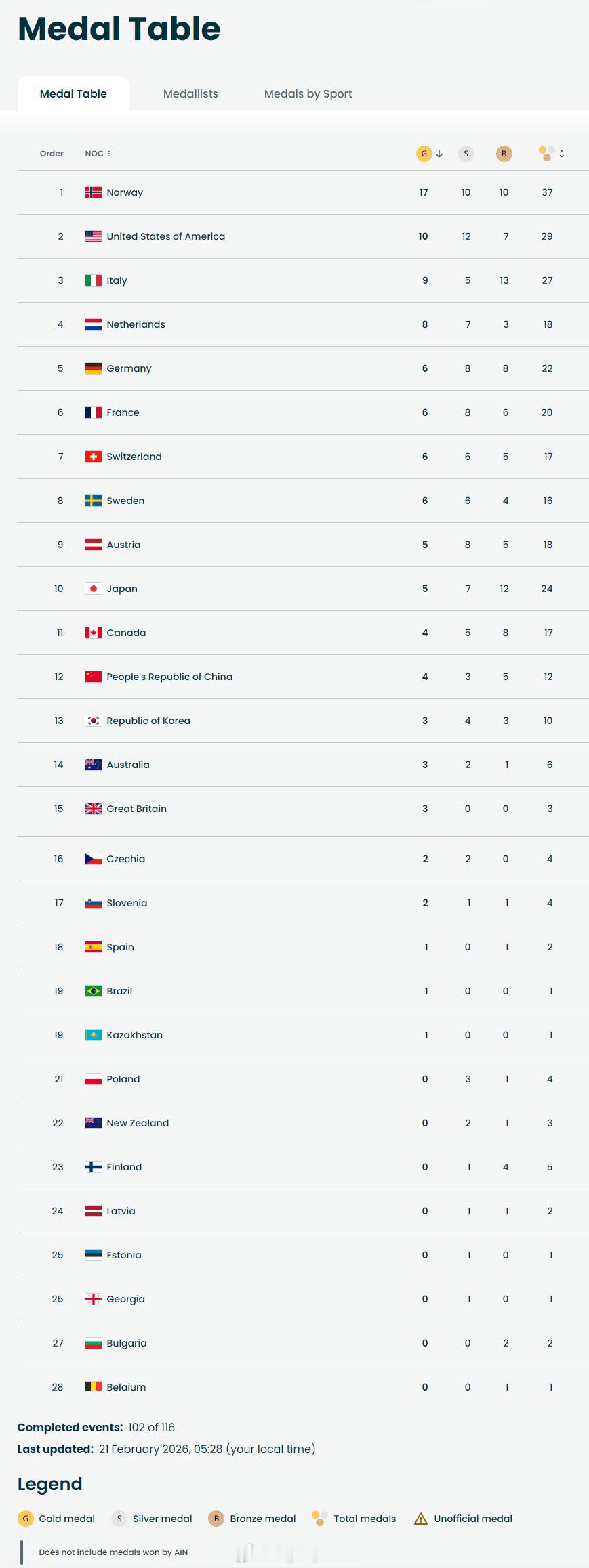Switch to the Medallists tab
This screenshot has height=1568, width=589.
190,93
